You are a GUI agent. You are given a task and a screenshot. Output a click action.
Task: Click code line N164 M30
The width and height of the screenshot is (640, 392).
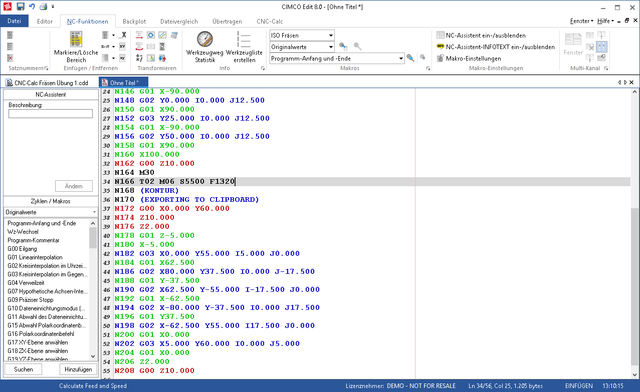coord(134,172)
